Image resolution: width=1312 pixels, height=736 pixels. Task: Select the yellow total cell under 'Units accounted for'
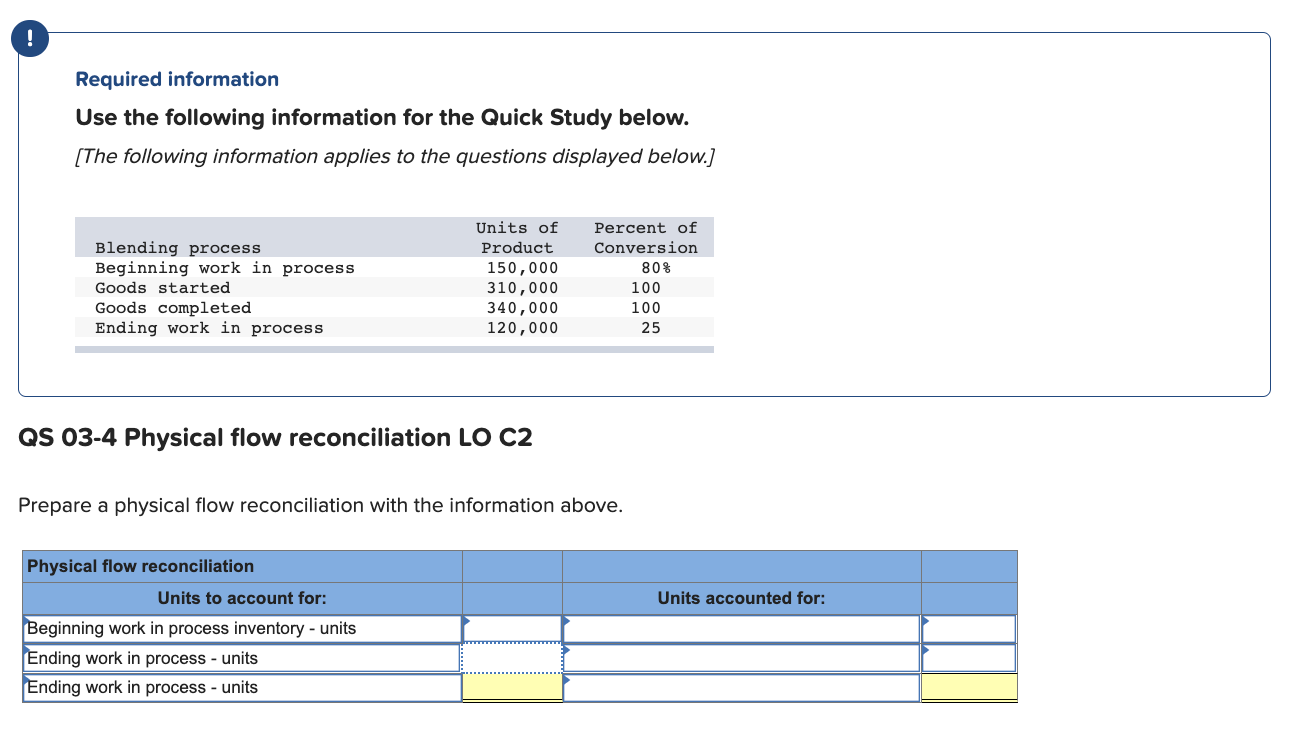coord(968,687)
